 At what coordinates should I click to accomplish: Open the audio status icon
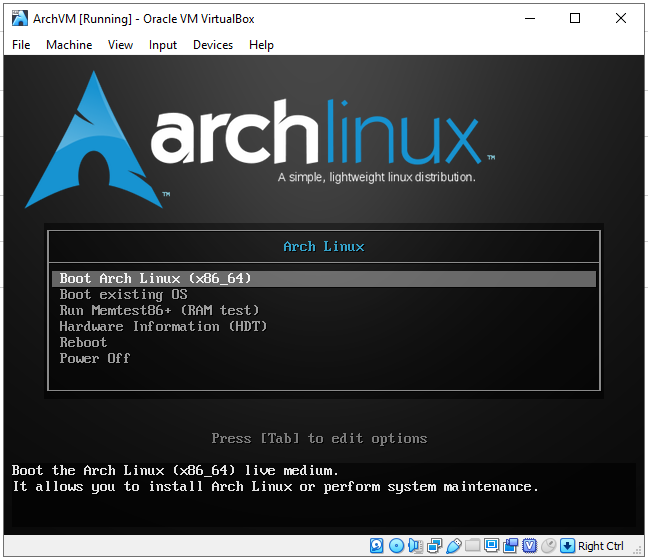click(x=415, y=546)
